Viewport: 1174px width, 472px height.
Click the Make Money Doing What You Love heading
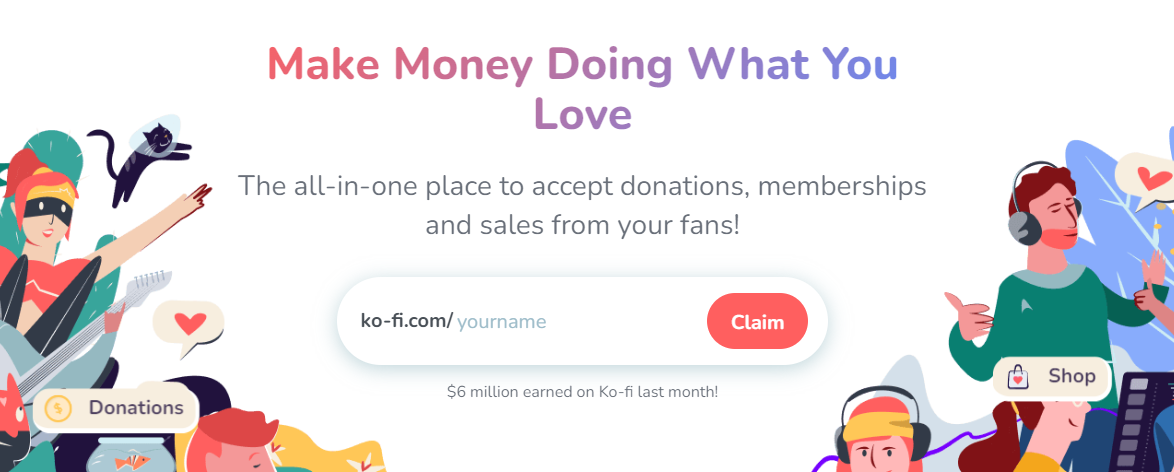(583, 89)
